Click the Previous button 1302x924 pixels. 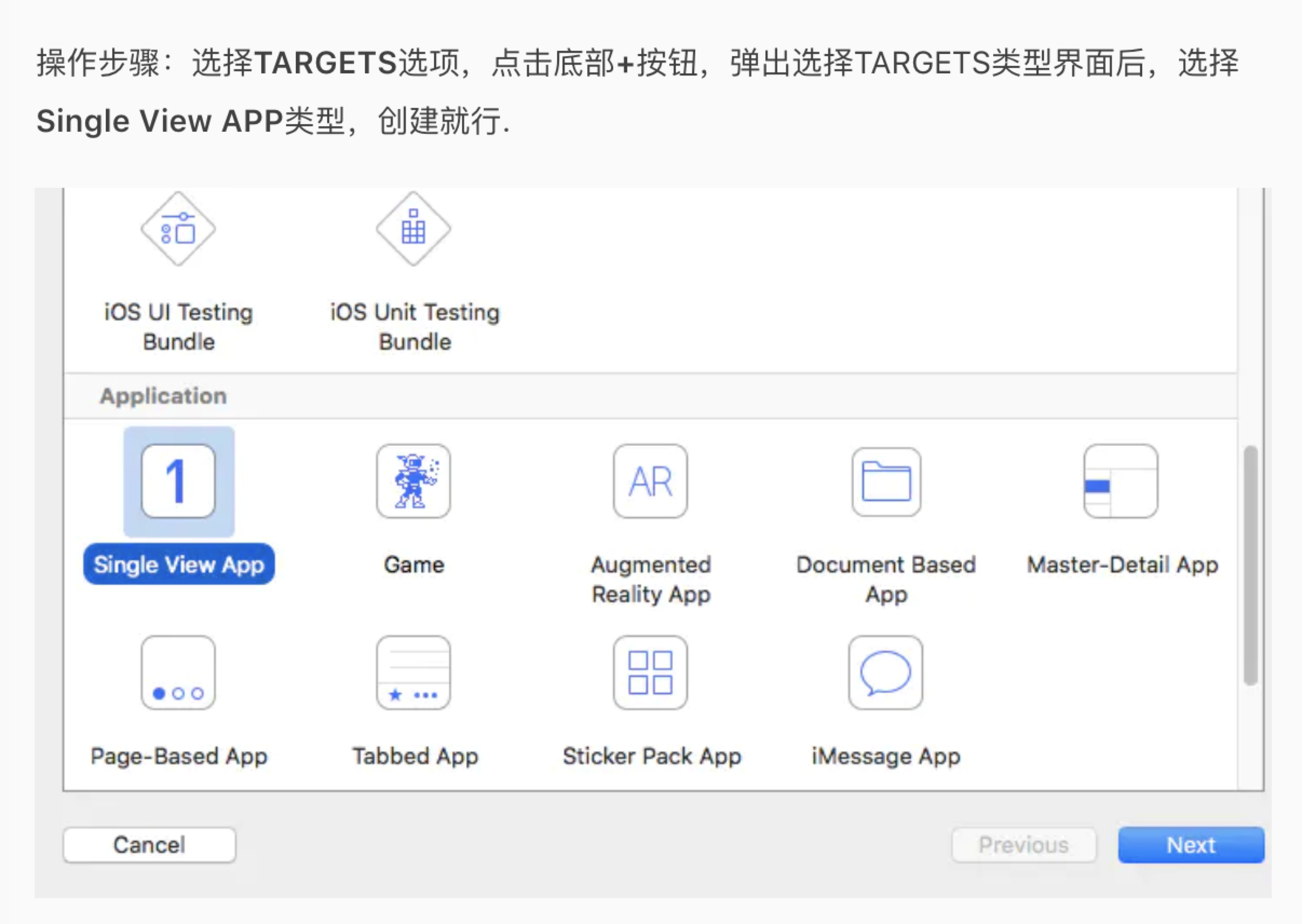pyautogui.click(x=1023, y=845)
